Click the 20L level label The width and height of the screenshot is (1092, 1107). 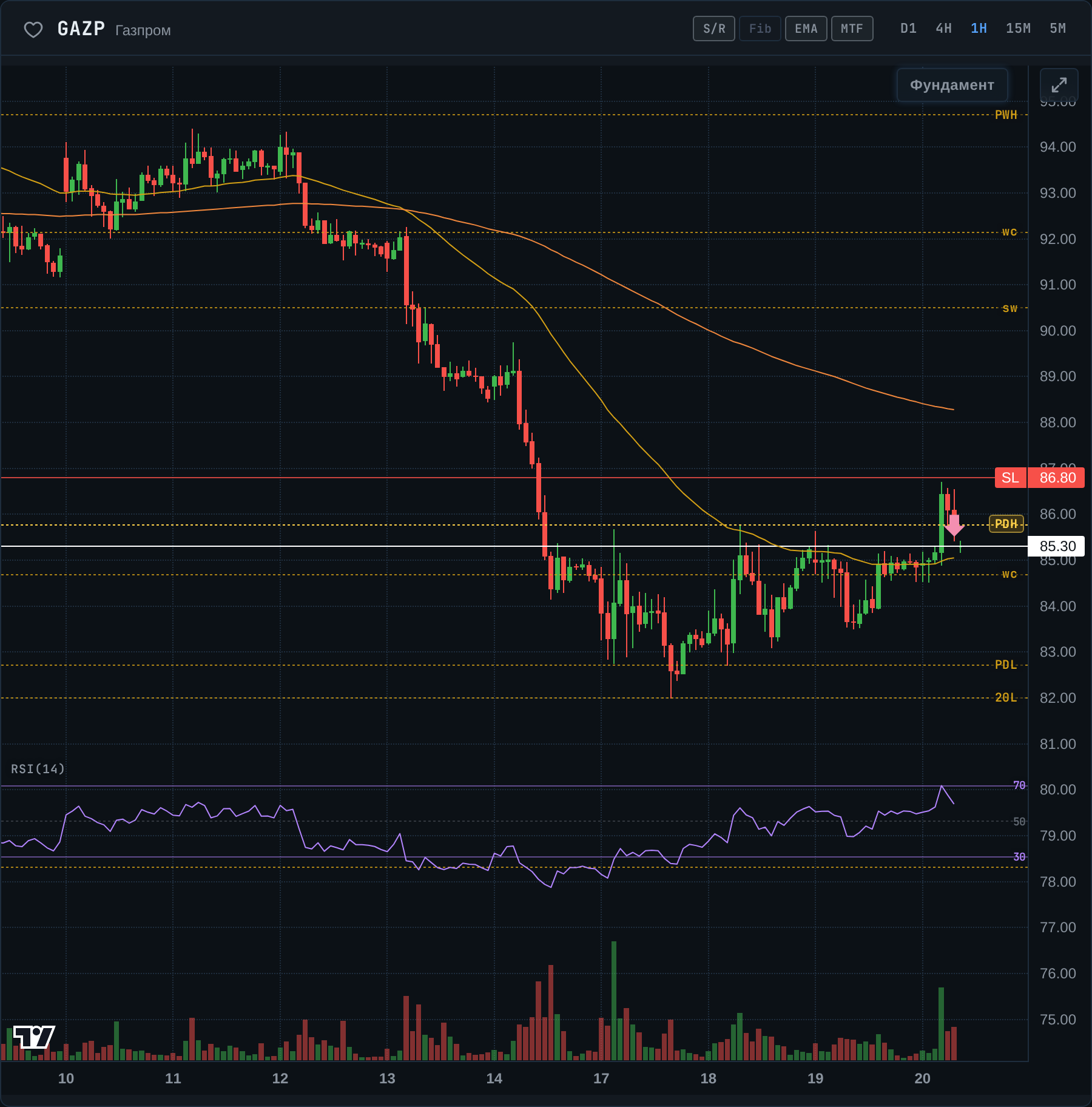tap(1006, 698)
